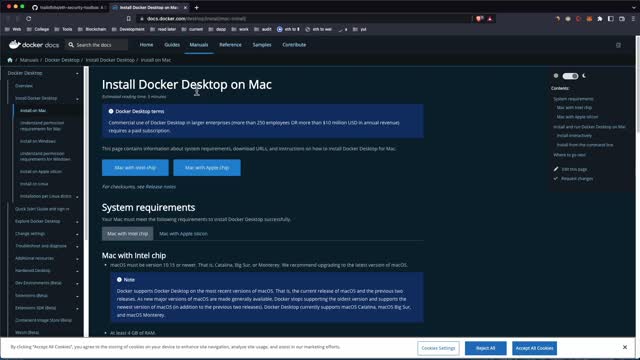Toggle the light/dark theme switch
The image size is (640, 360).
tap(570, 76)
